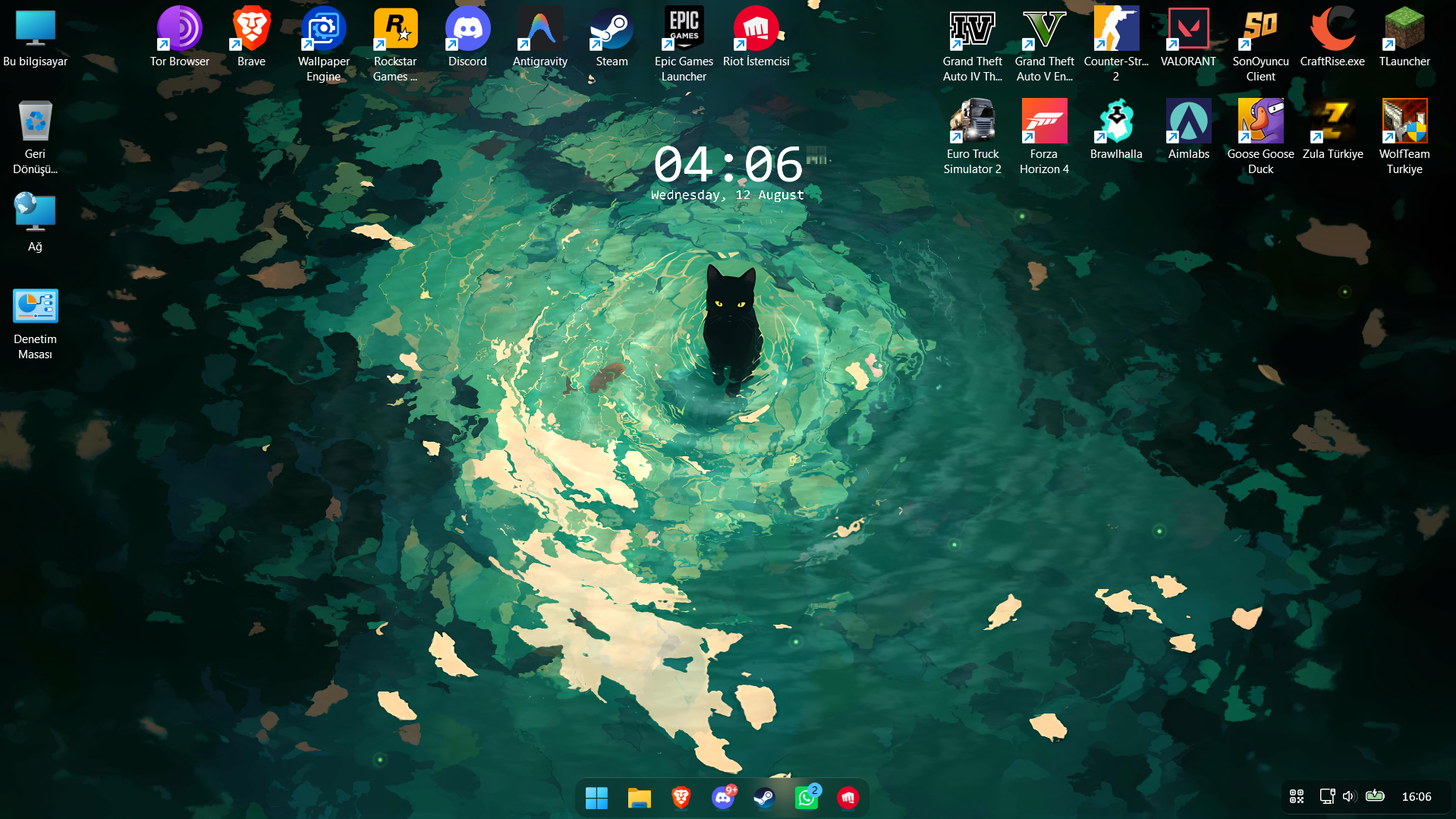This screenshot has height=819, width=1456.
Task: Open Steam from the taskbar
Action: tap(764, 798)
